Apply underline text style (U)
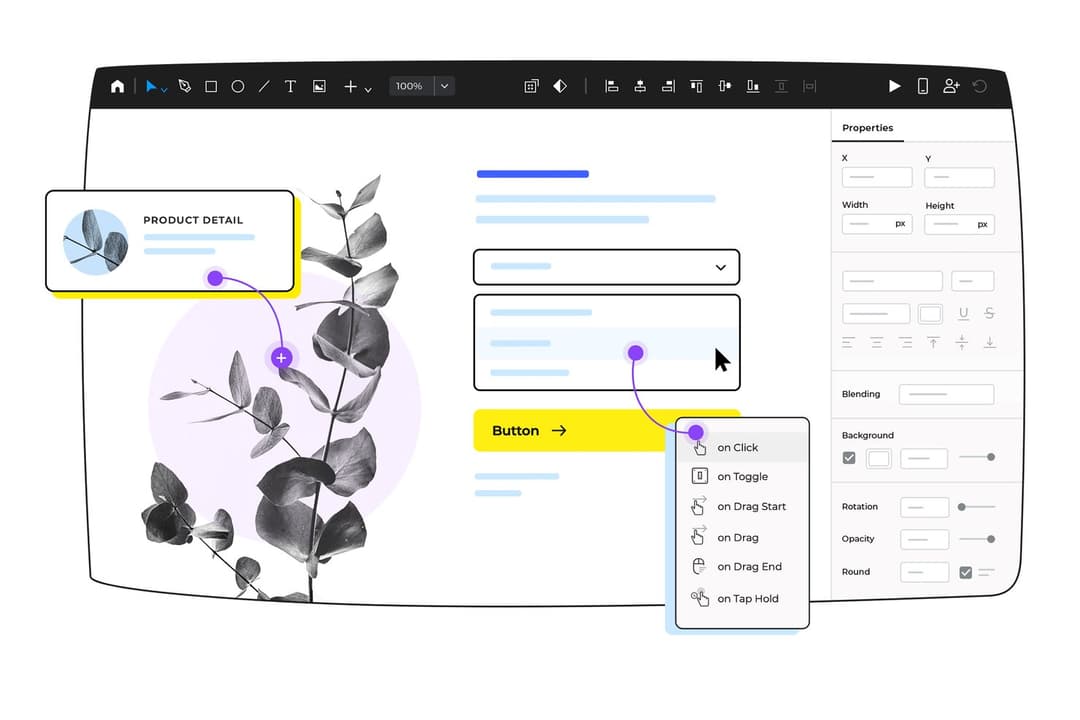This screenshot has height=720, width=1080. pyautogui.click(x=964, y=314)
